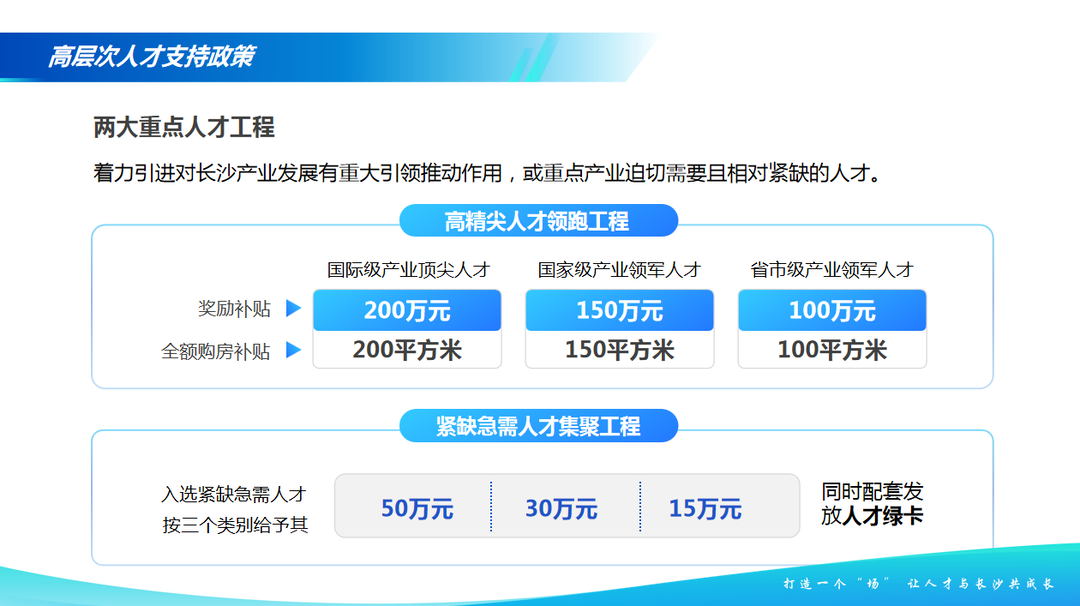Click the bold 人才绿卡 text
The height and width of the screenshot is (606, 1080).
click(883, 517)
